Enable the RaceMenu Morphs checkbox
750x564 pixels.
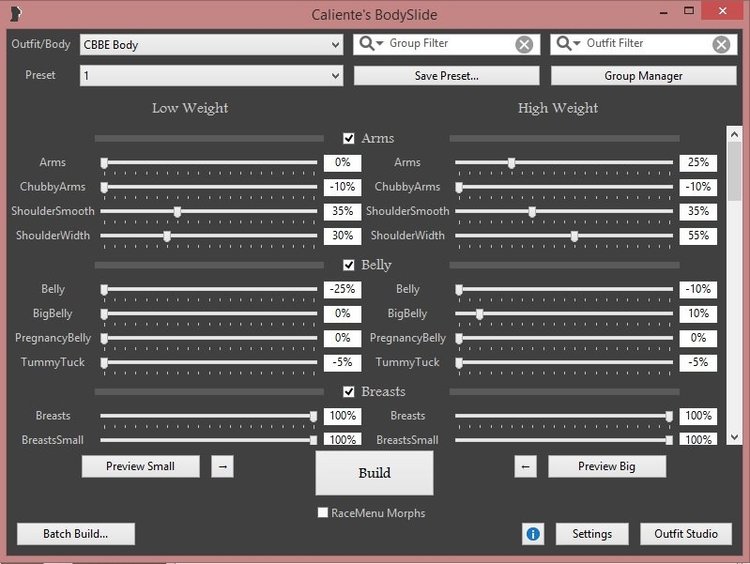tap(323, 513)
